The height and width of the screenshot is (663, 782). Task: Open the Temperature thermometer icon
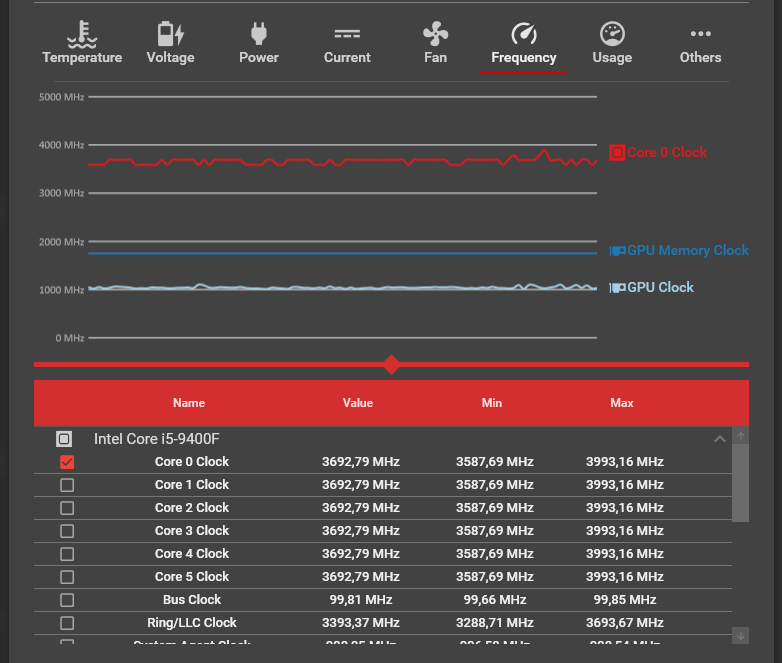(82, 34)
